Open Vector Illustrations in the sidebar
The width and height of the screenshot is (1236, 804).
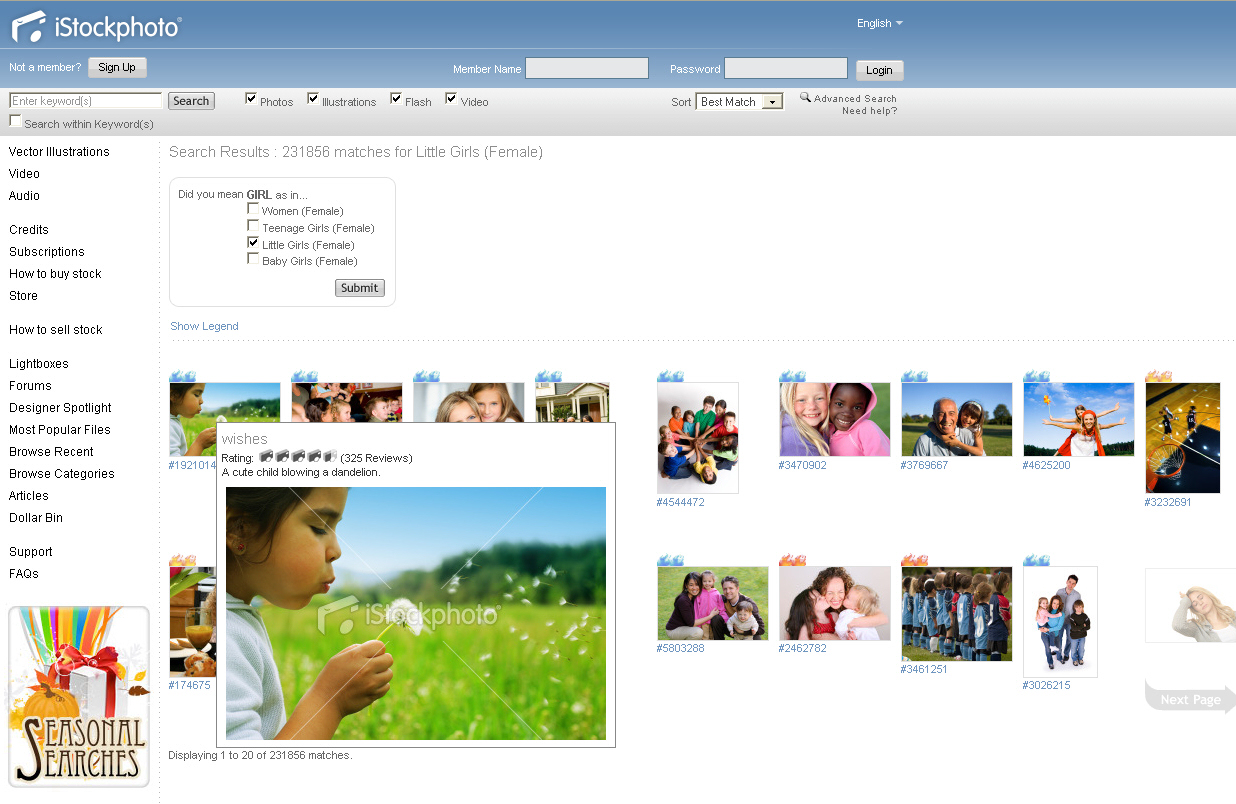tap(59, 152)
